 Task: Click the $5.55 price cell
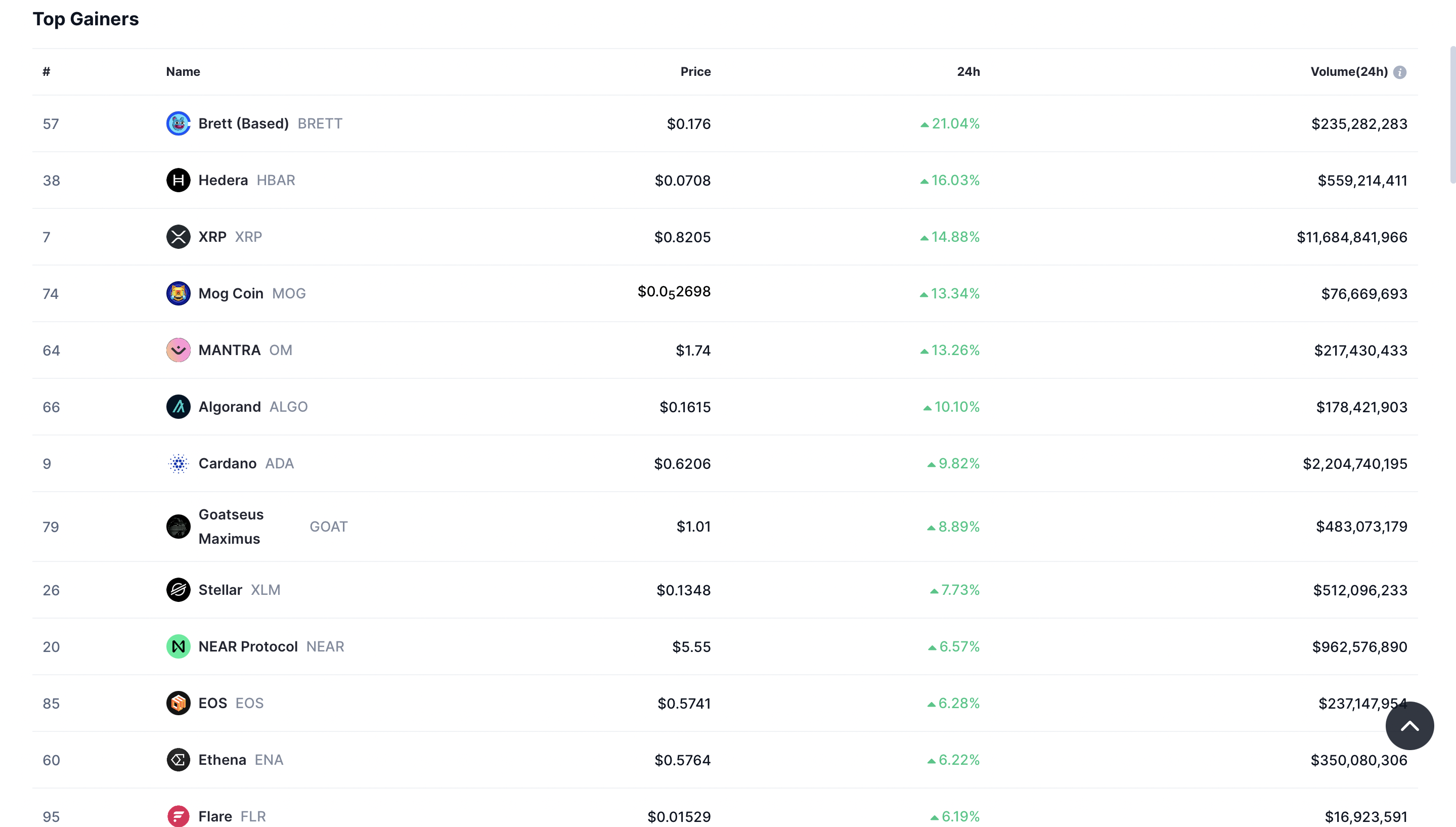[691, 647]
